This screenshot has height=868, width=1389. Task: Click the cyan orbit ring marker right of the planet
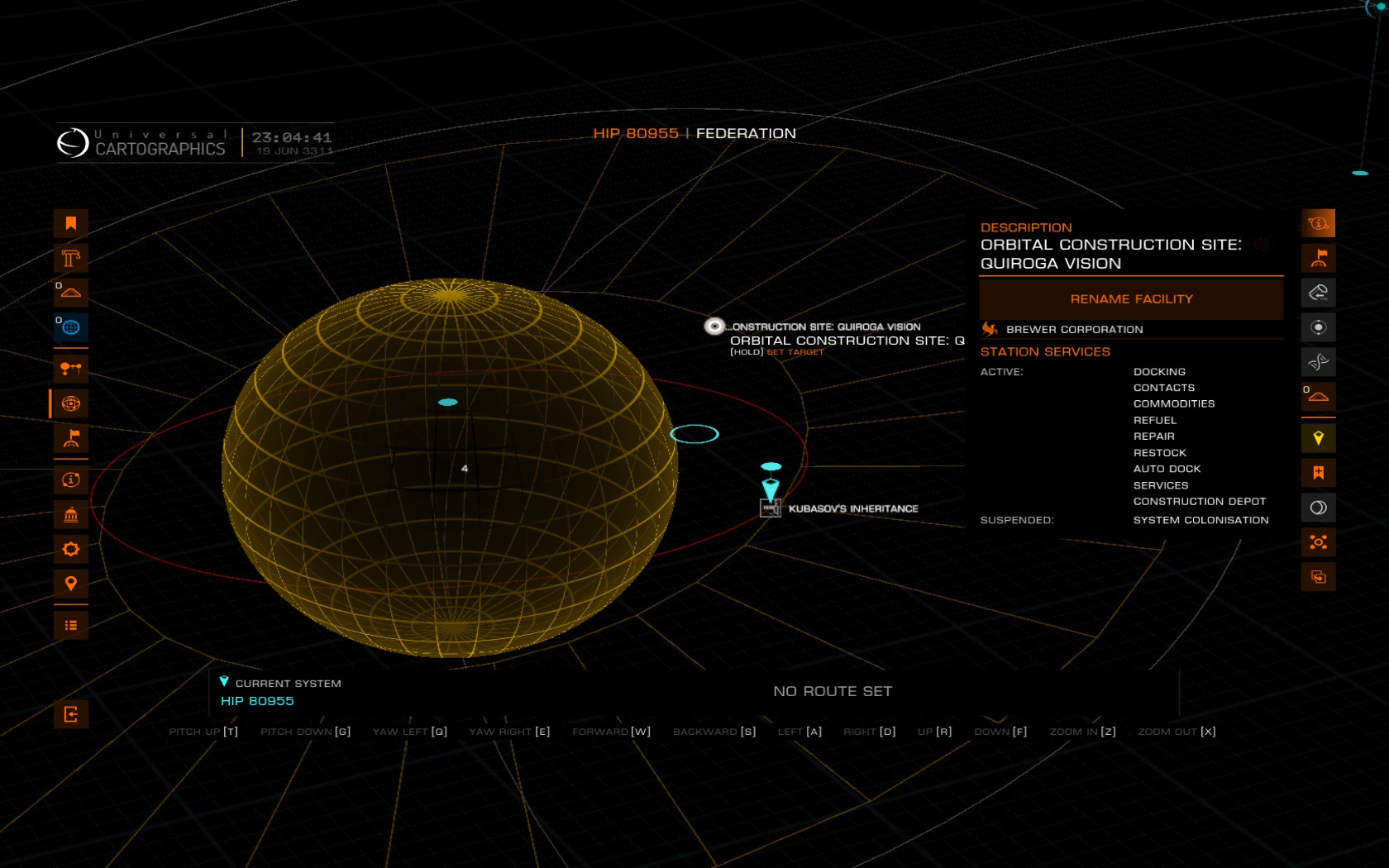click(x=694, y=434)
